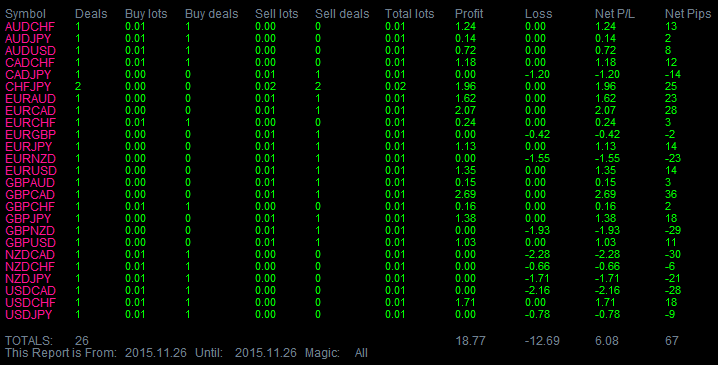The height and width of the screenshot is (365, 718).
Task: Click the Symbol column header
Action: tap(25, 15)
